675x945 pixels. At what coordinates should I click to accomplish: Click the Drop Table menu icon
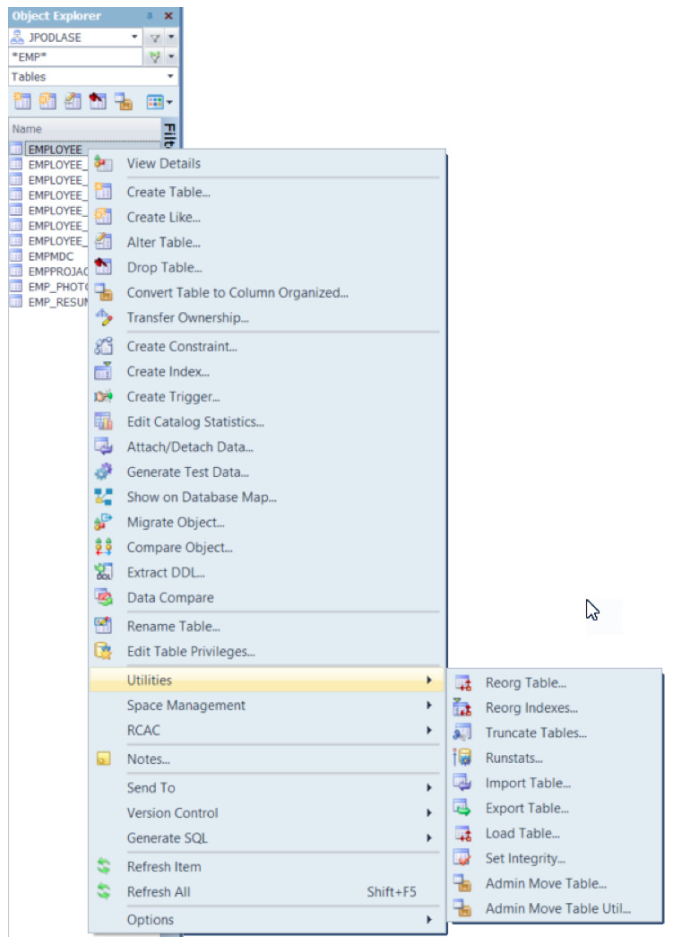pos(103,267)
